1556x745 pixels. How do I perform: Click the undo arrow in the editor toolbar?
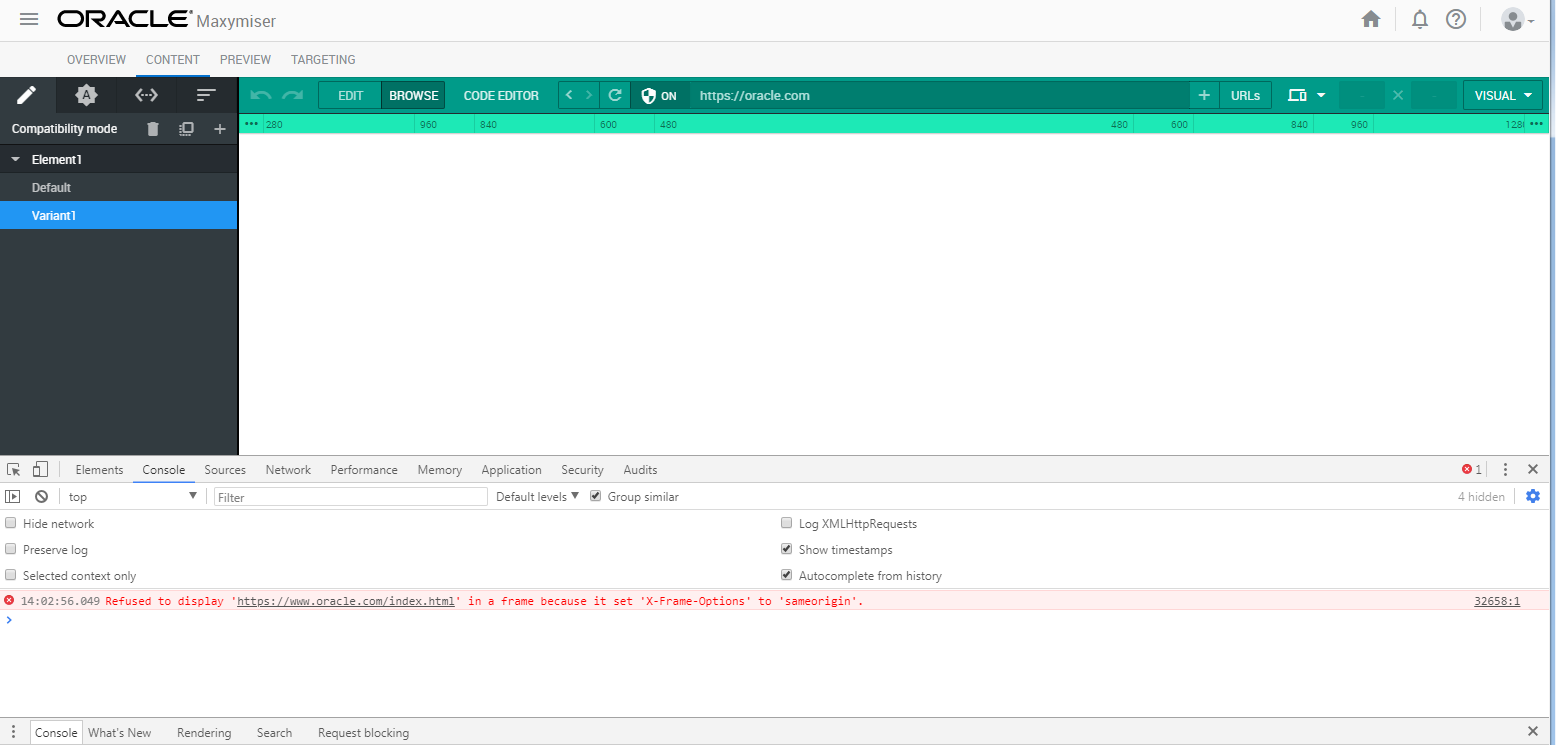tap(261, 96)
